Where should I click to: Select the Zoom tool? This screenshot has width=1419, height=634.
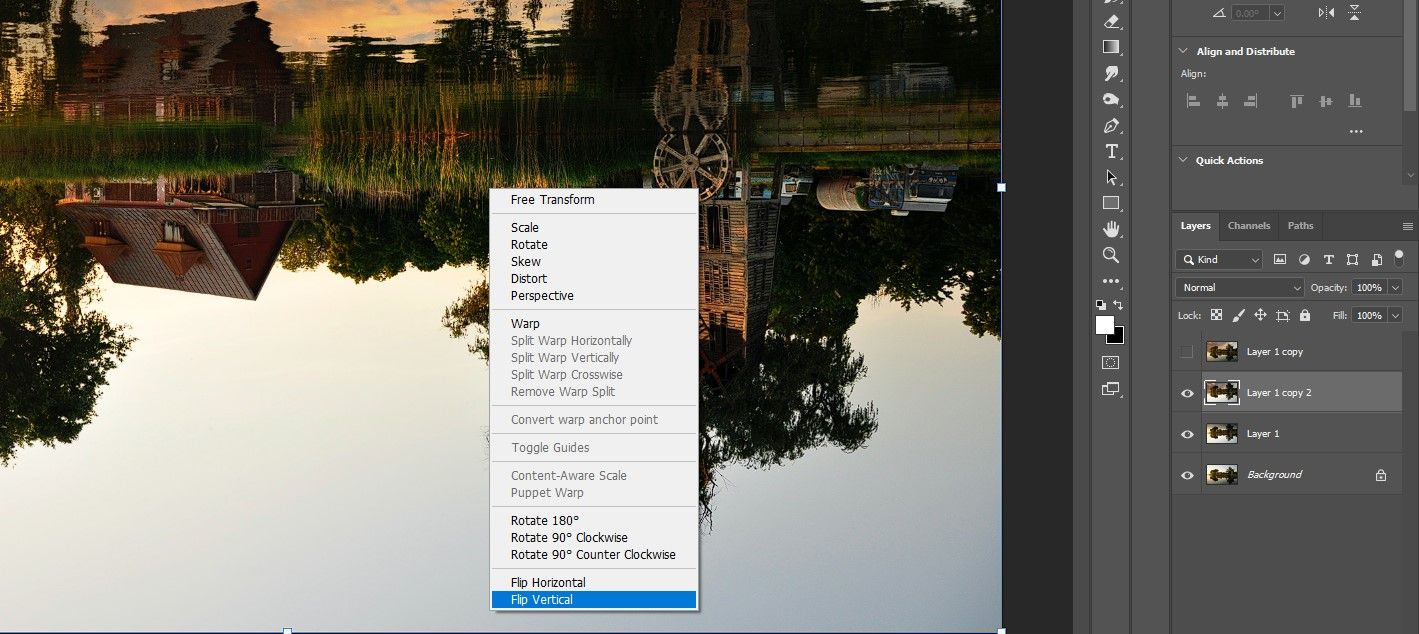coord(1111,255)
